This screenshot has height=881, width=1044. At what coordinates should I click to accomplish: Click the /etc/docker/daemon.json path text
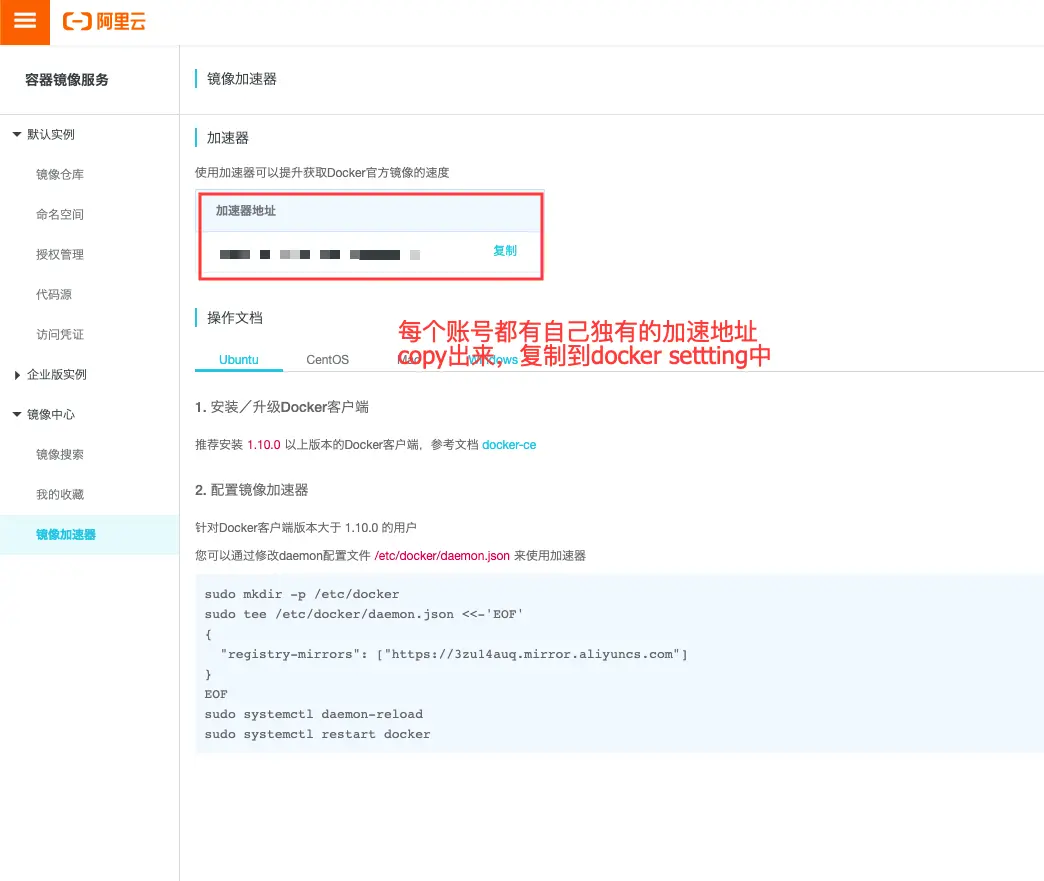coord(442,555)
